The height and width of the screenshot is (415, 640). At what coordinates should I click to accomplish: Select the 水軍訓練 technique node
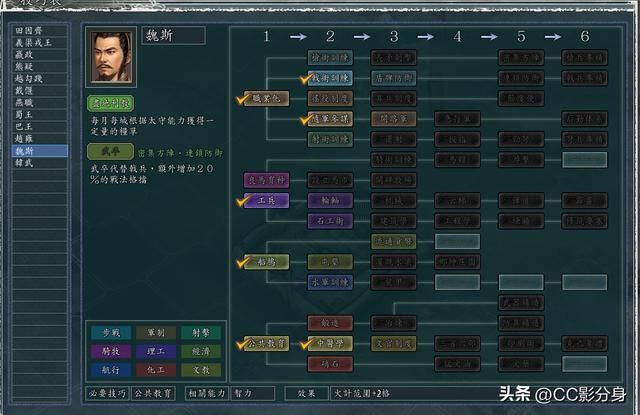(x=330, y=282)
